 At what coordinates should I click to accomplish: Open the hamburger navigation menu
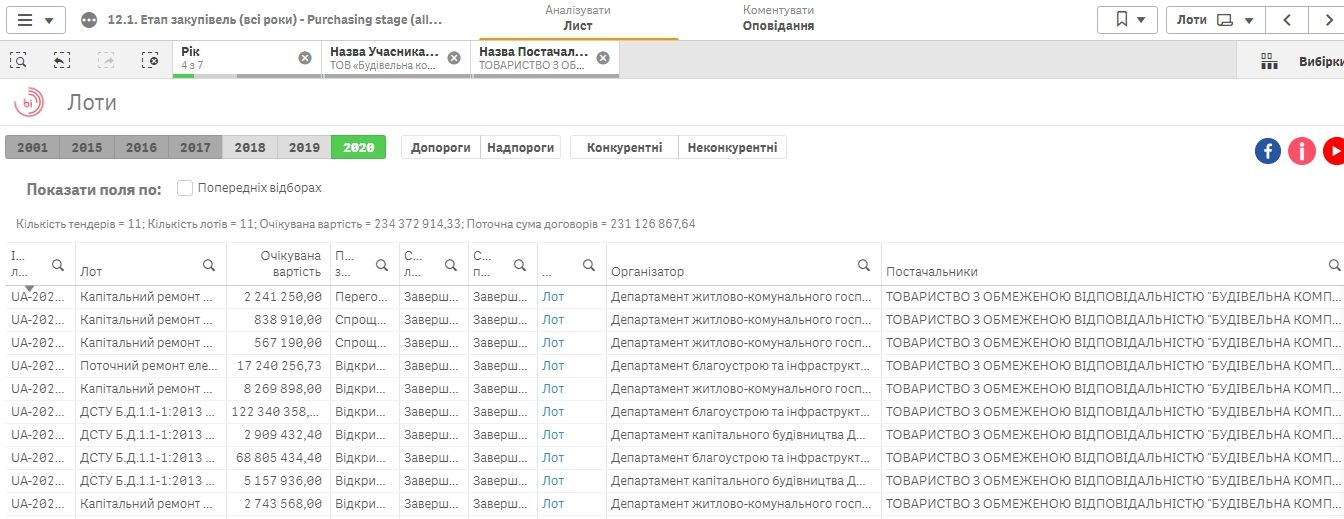click(x=36, y=20)
